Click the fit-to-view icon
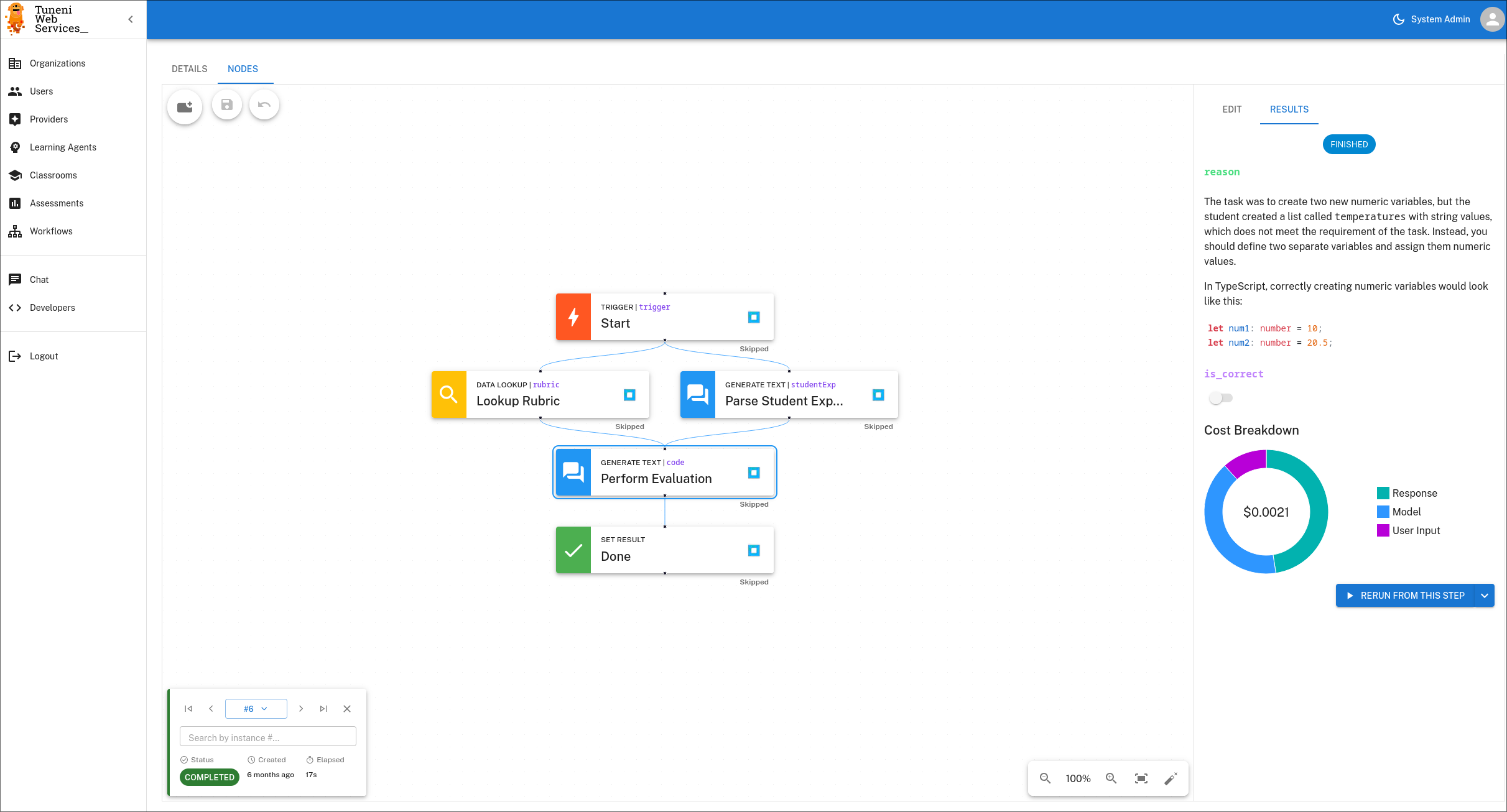This screenshot has height=812, width=1507. coord(1141,778)
